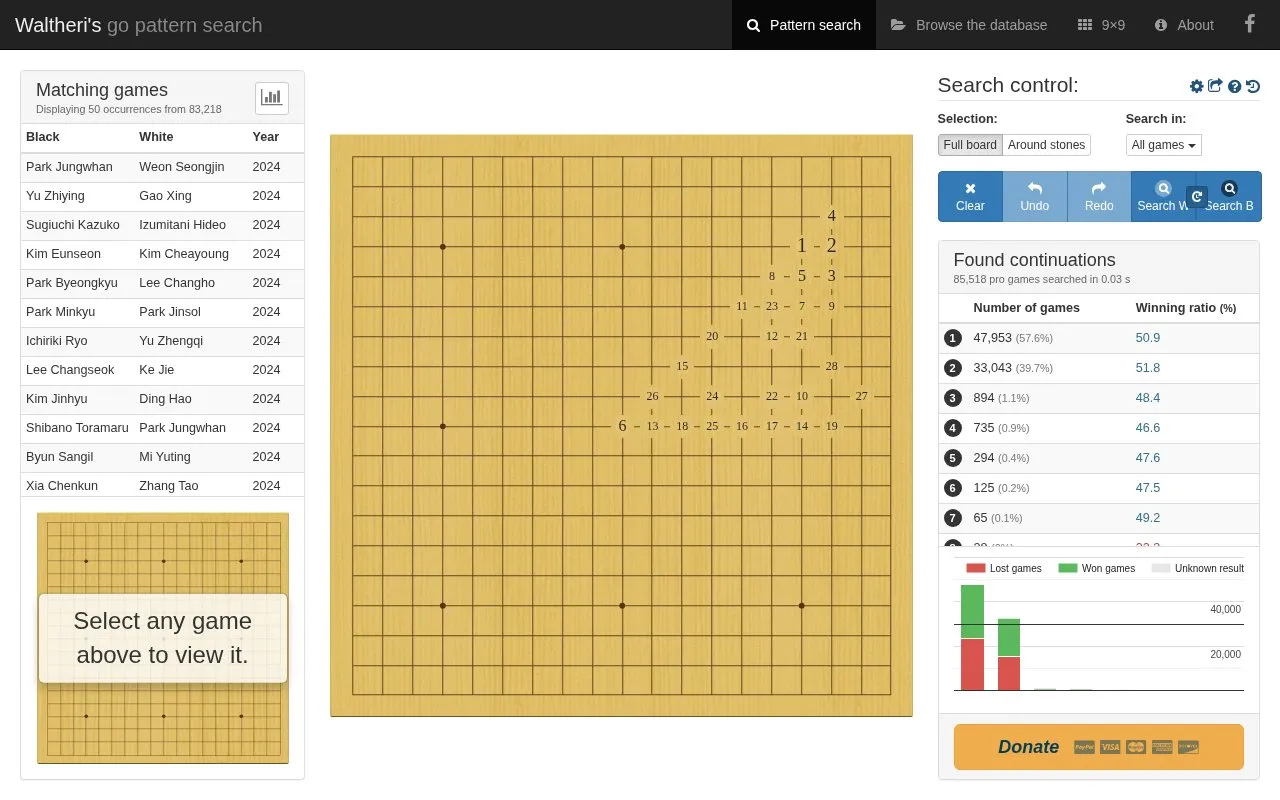Open the Pattern search tab
This screenshot has width=1280, height=800.
click(804, 25)
